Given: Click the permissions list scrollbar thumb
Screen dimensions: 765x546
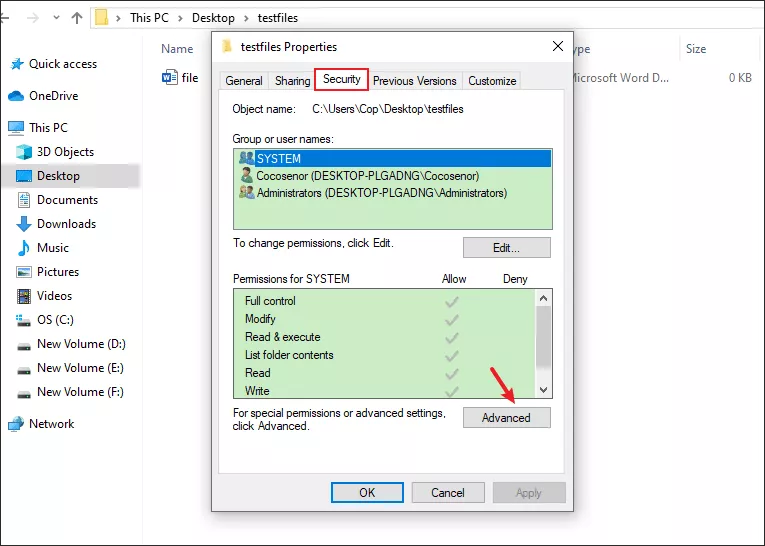Looking at the screenshot, I should [x=543, y=338].
